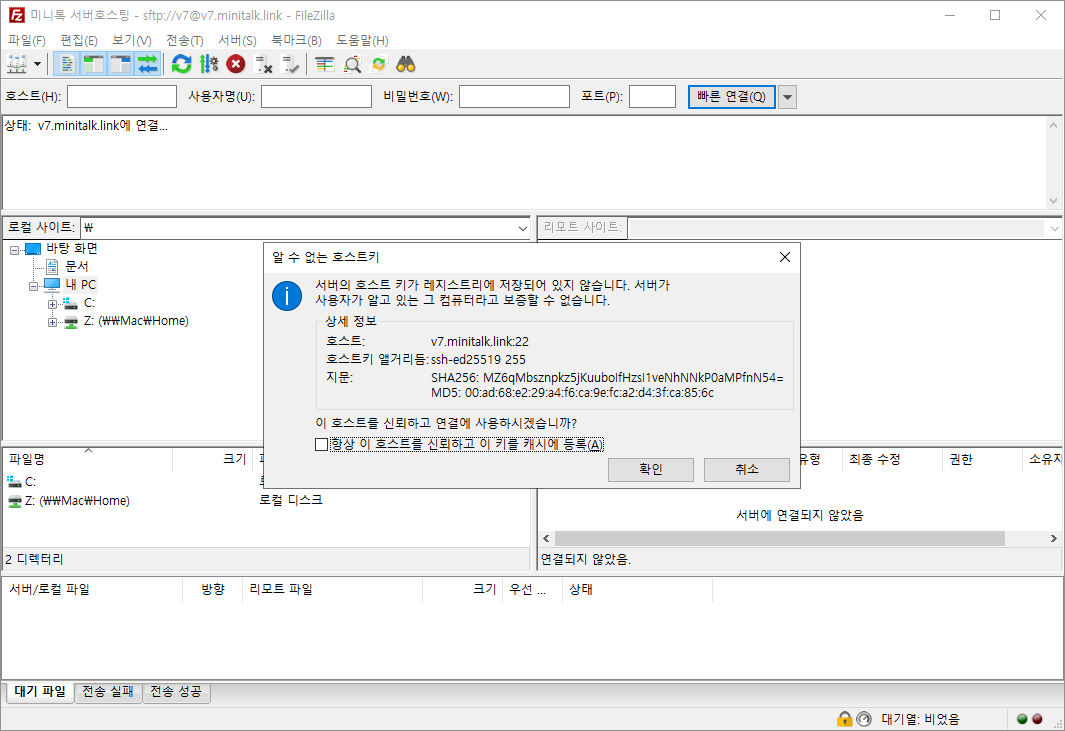Expand the Z: drive tree node
This screenshot has width=1065, height=731.
point(52,321)
